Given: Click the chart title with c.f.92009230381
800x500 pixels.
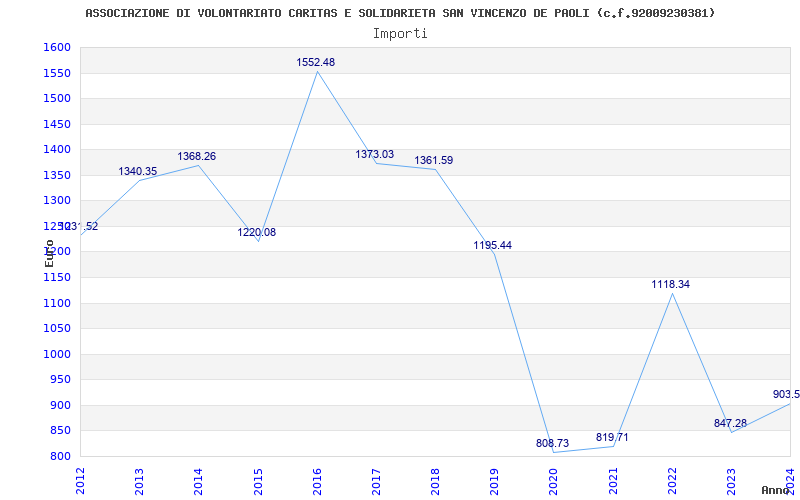Looking at the screenshot, I should (x=400, y=13).
